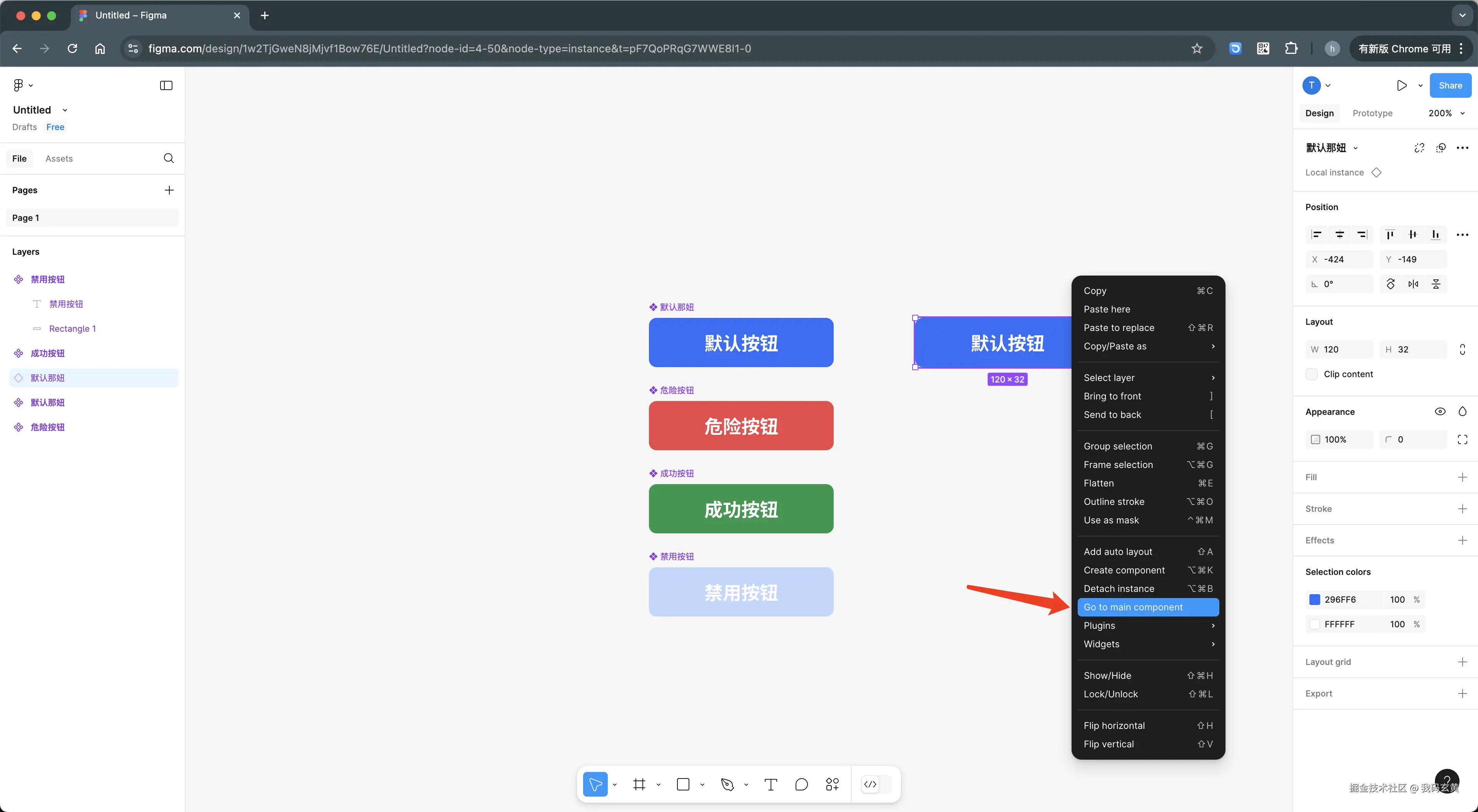Toggle Appearance visibility eye icon
Screen dimensions: 1478x812
coord(1440,411)
